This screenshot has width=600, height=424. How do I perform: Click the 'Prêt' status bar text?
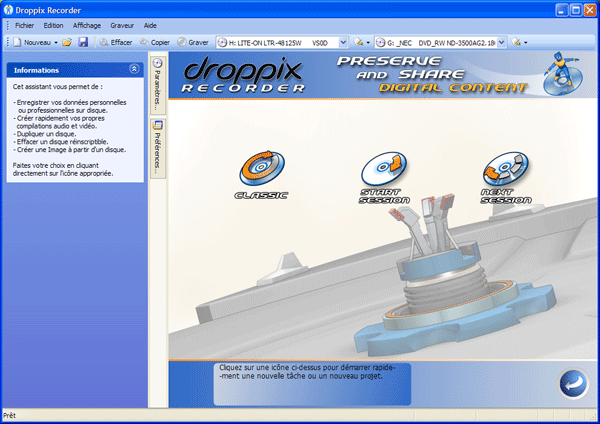[10, 416]
